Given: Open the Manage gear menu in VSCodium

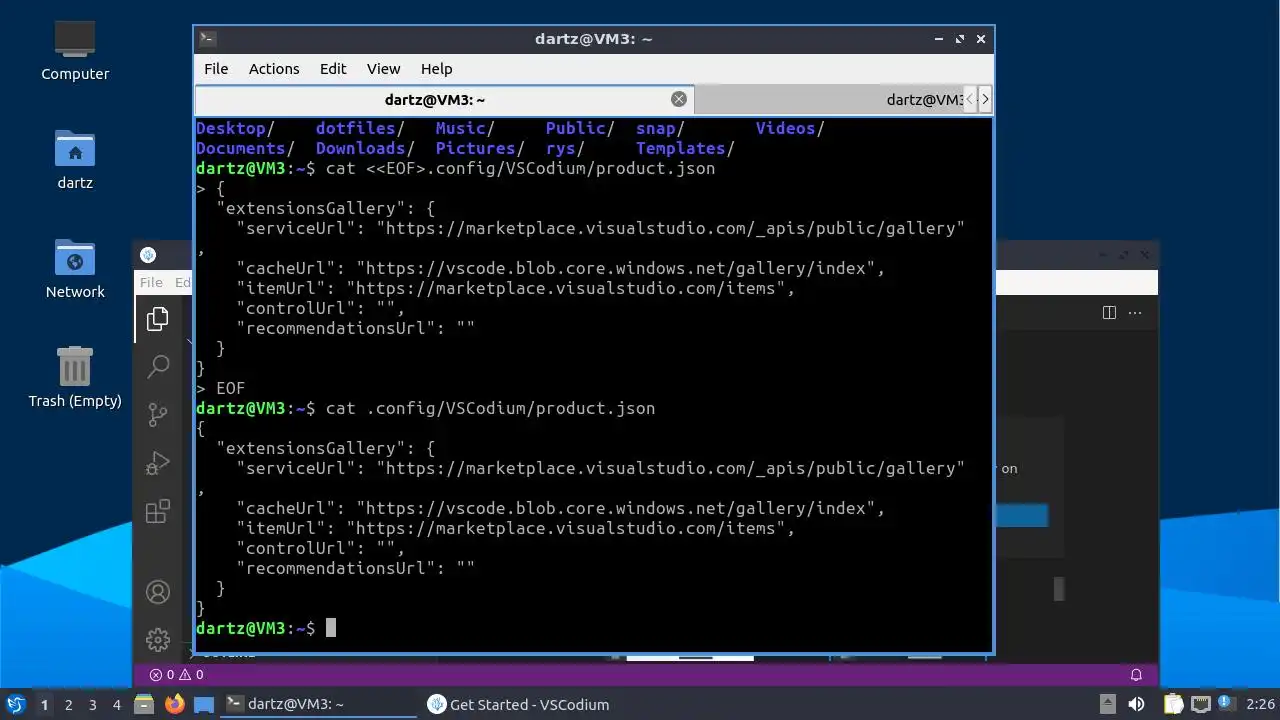Looking at the screenshot, I should (158, 639).
